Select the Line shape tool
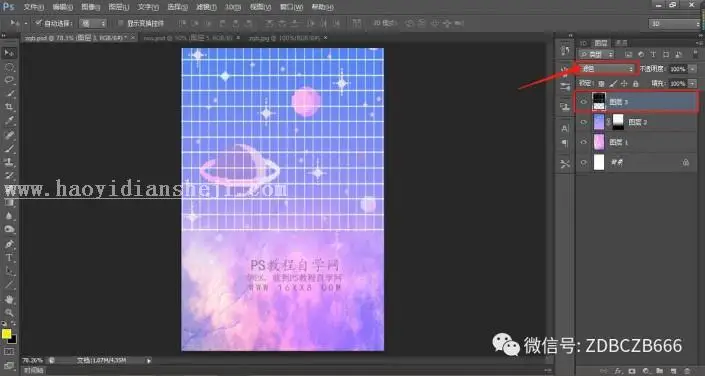The width and height of the screenshot is (705, 376). pyautogui.click(x=9, y=285)
